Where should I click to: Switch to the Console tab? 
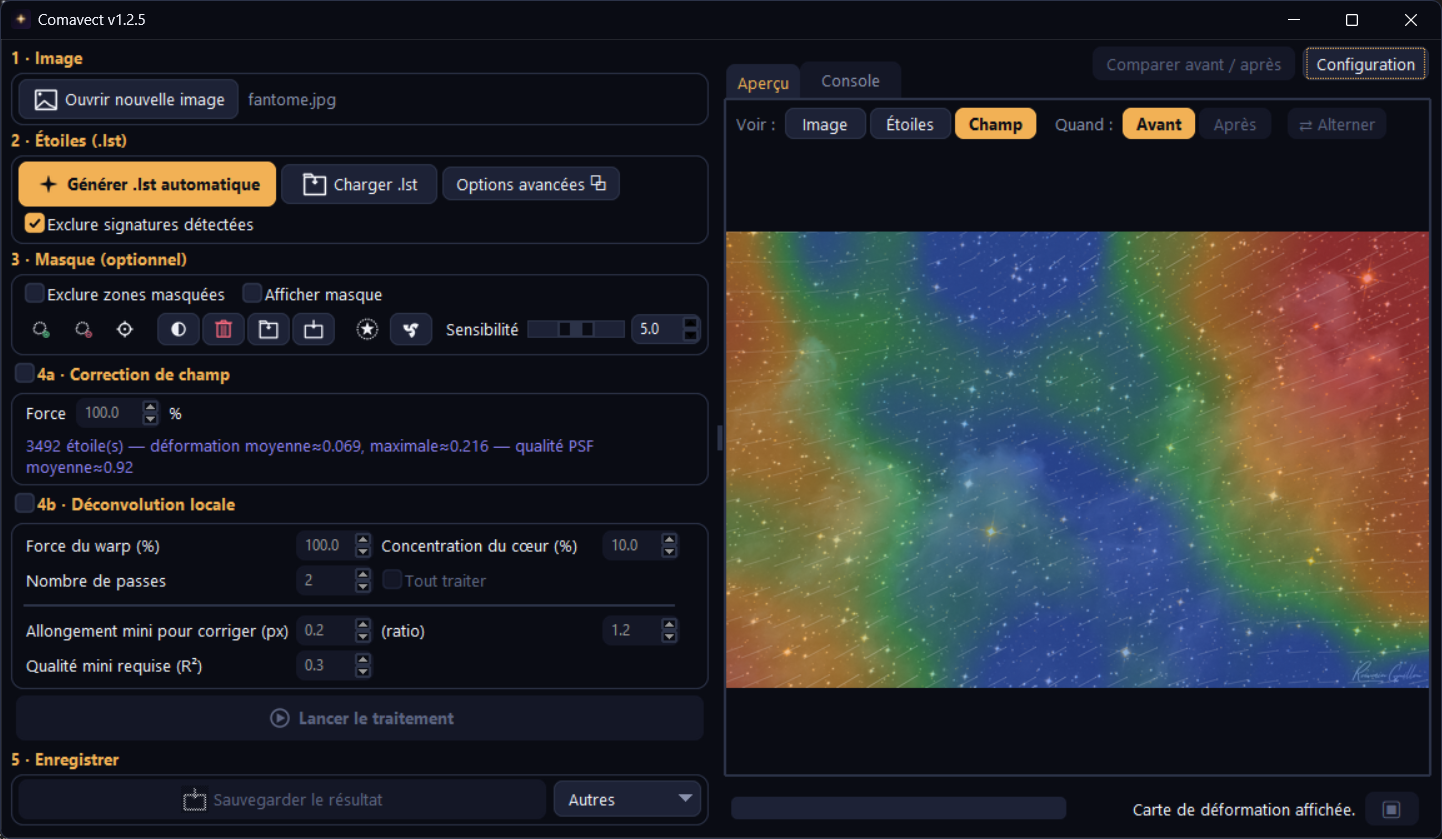(x=850, y=81)
